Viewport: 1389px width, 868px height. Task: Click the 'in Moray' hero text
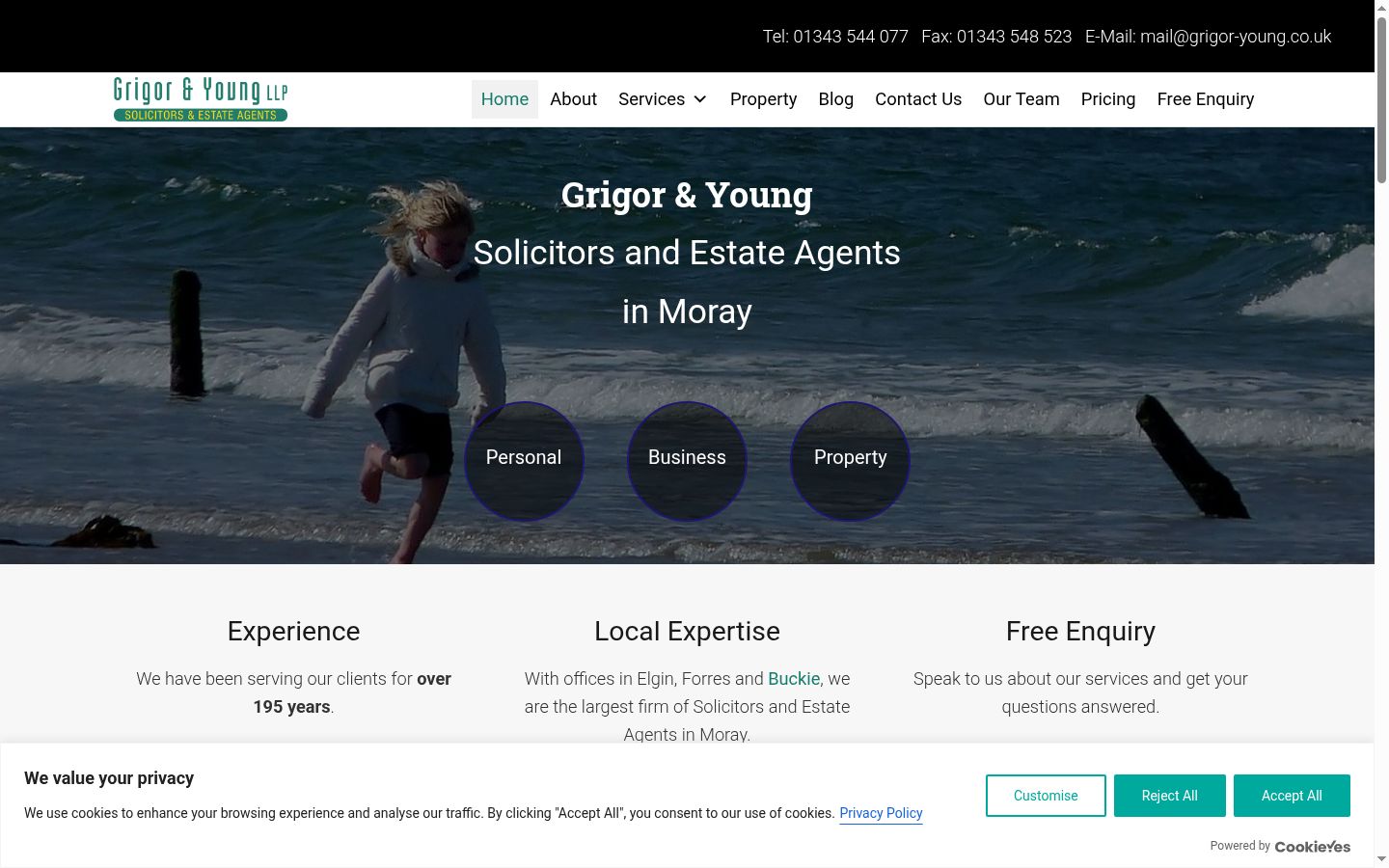[x=687, y=312]
